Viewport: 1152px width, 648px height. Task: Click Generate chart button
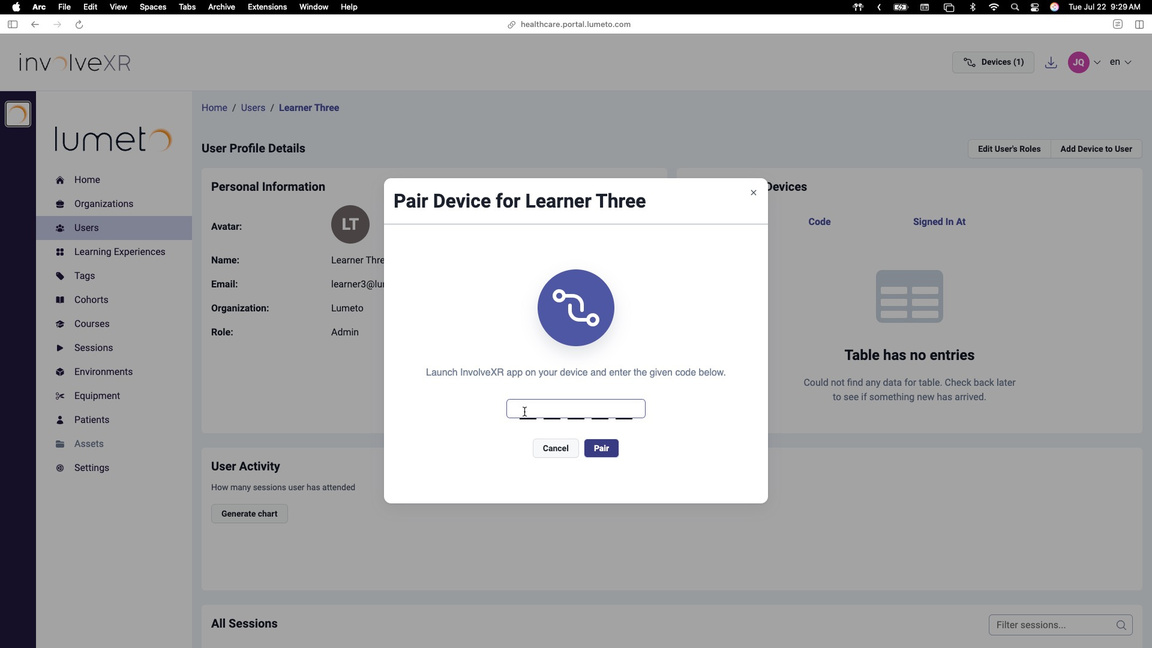(x=249, y=514)
